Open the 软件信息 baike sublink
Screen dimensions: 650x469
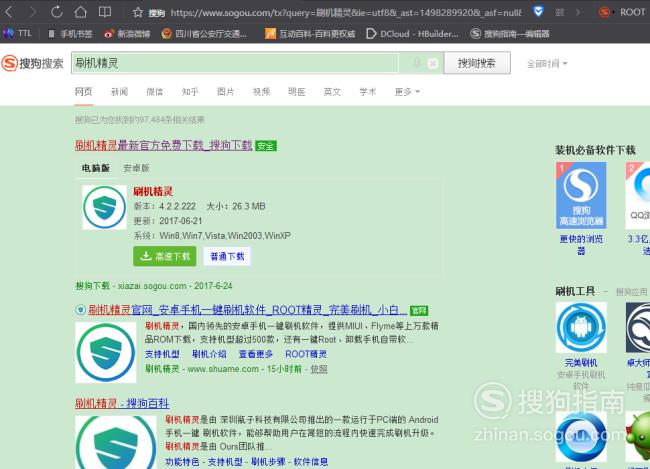(x=311, y=462)
